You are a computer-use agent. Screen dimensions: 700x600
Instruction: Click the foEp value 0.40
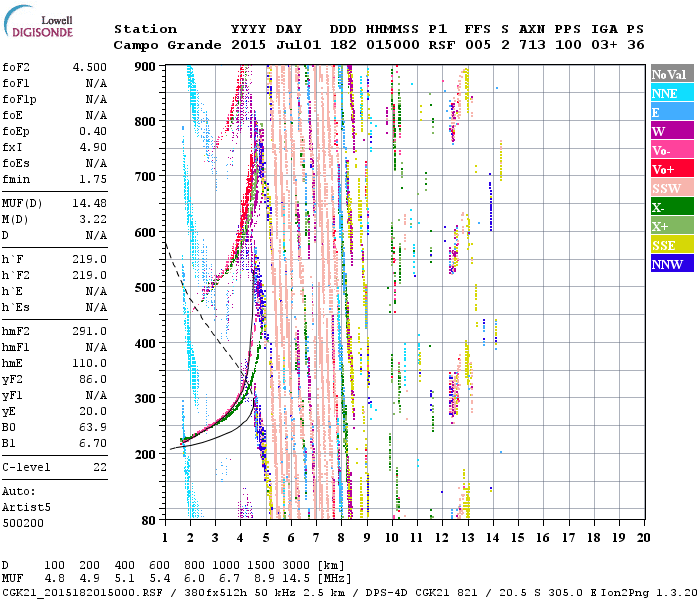pos(93,131)
